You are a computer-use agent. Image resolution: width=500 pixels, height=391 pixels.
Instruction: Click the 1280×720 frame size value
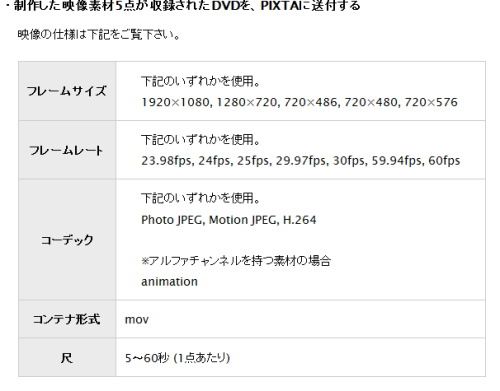247,102
